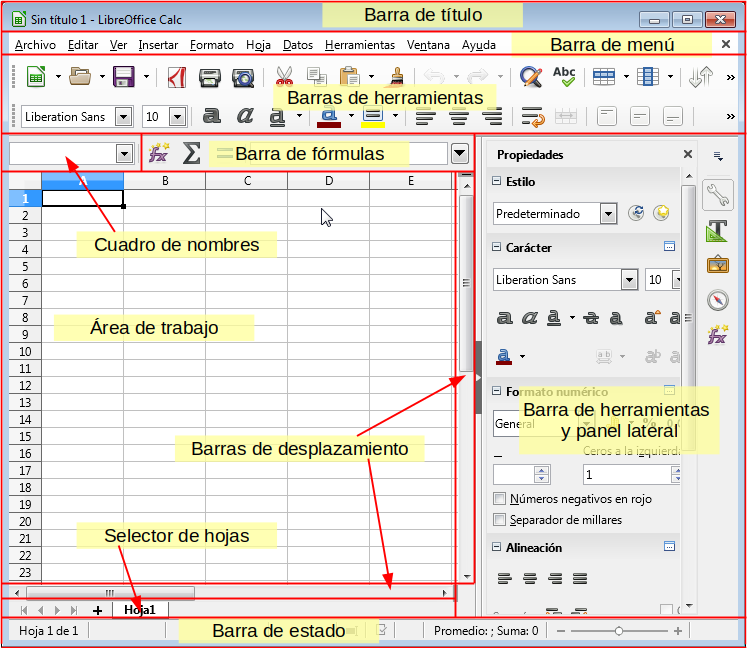This screenshot has width=747, height=648.
Task: Click the New spreadsheet icon
Action: 36,77
